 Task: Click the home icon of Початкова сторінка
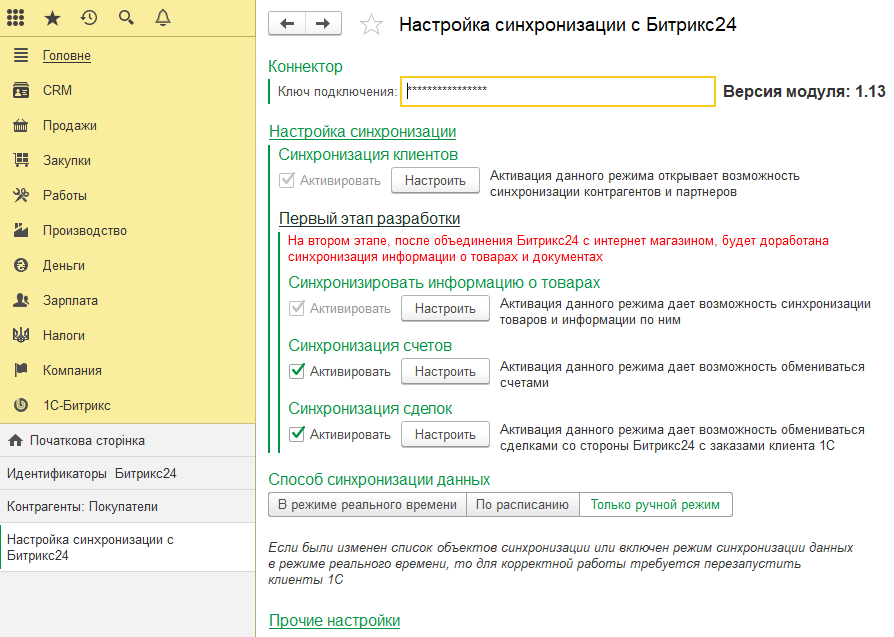(15, 440)
